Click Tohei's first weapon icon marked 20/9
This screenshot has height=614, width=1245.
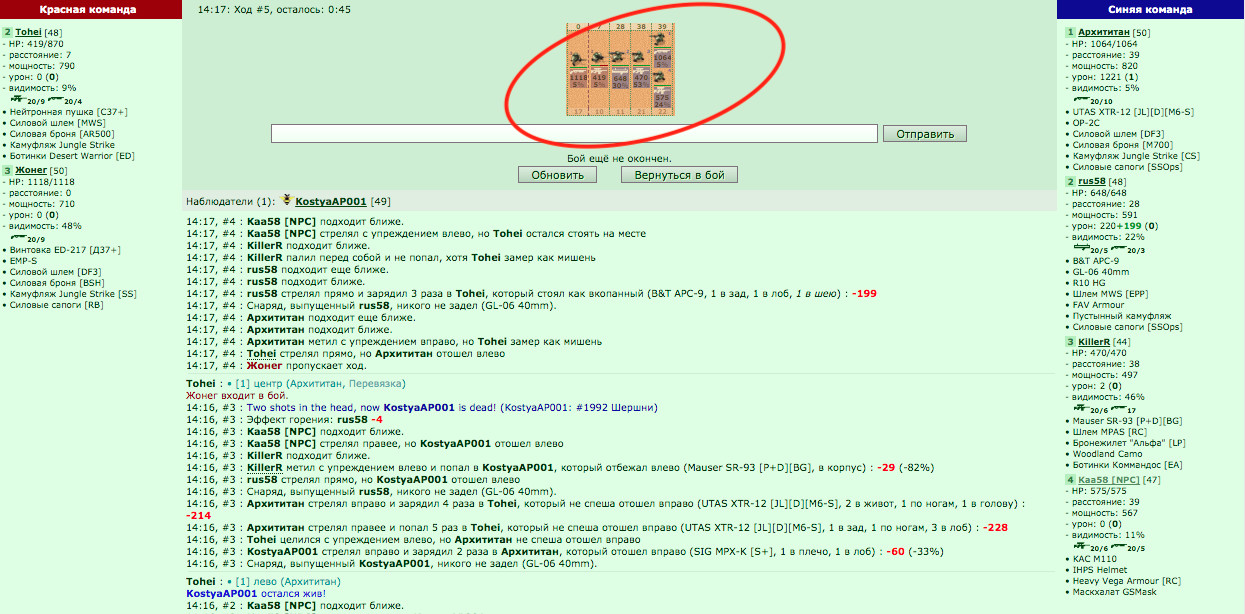[x=18, y=99]
